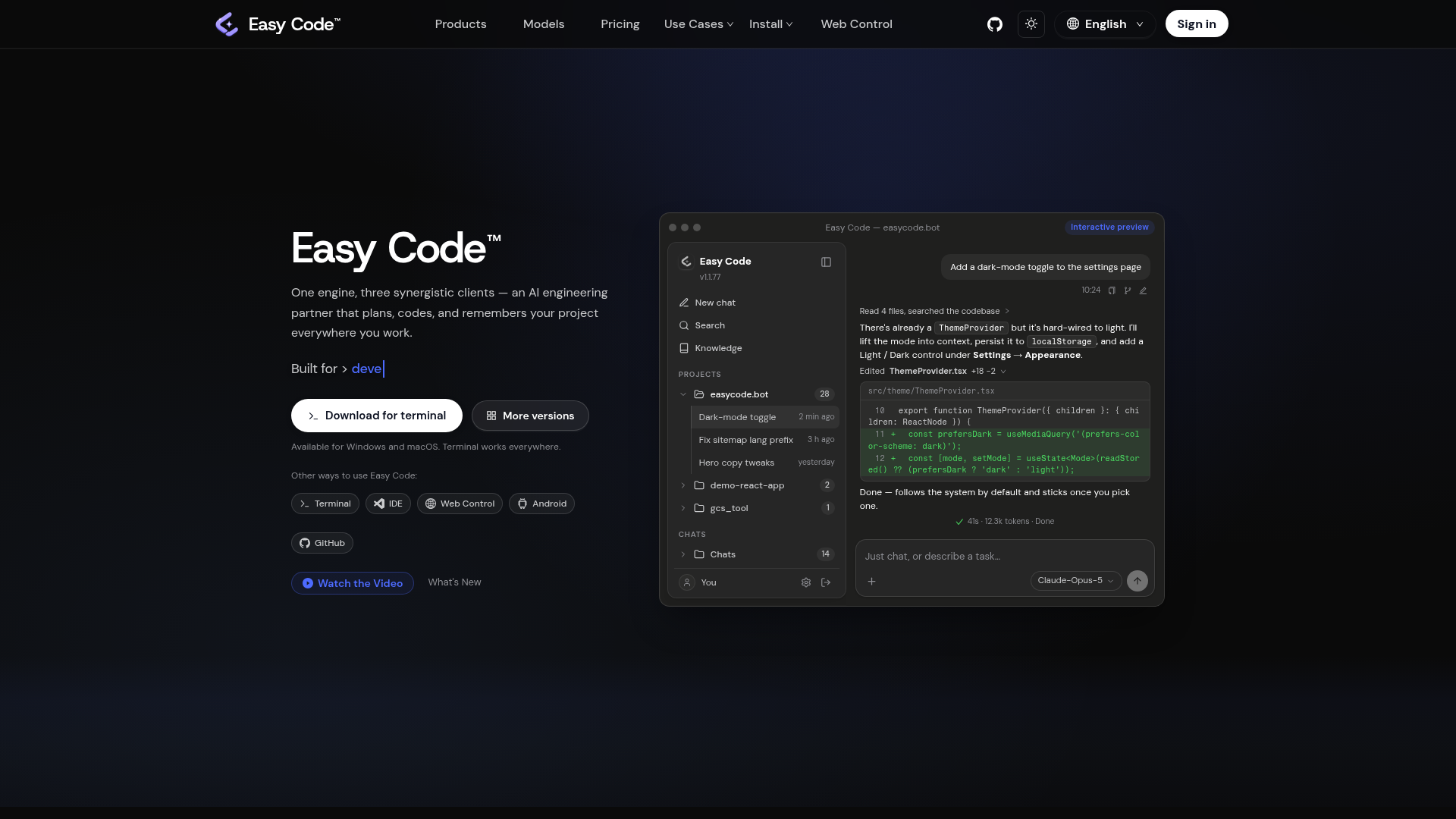Collapse the Edited ThemeProvider.tsx diff
Image resolution: width=1456 pixels, height=819 pixels.
[933, 371]
